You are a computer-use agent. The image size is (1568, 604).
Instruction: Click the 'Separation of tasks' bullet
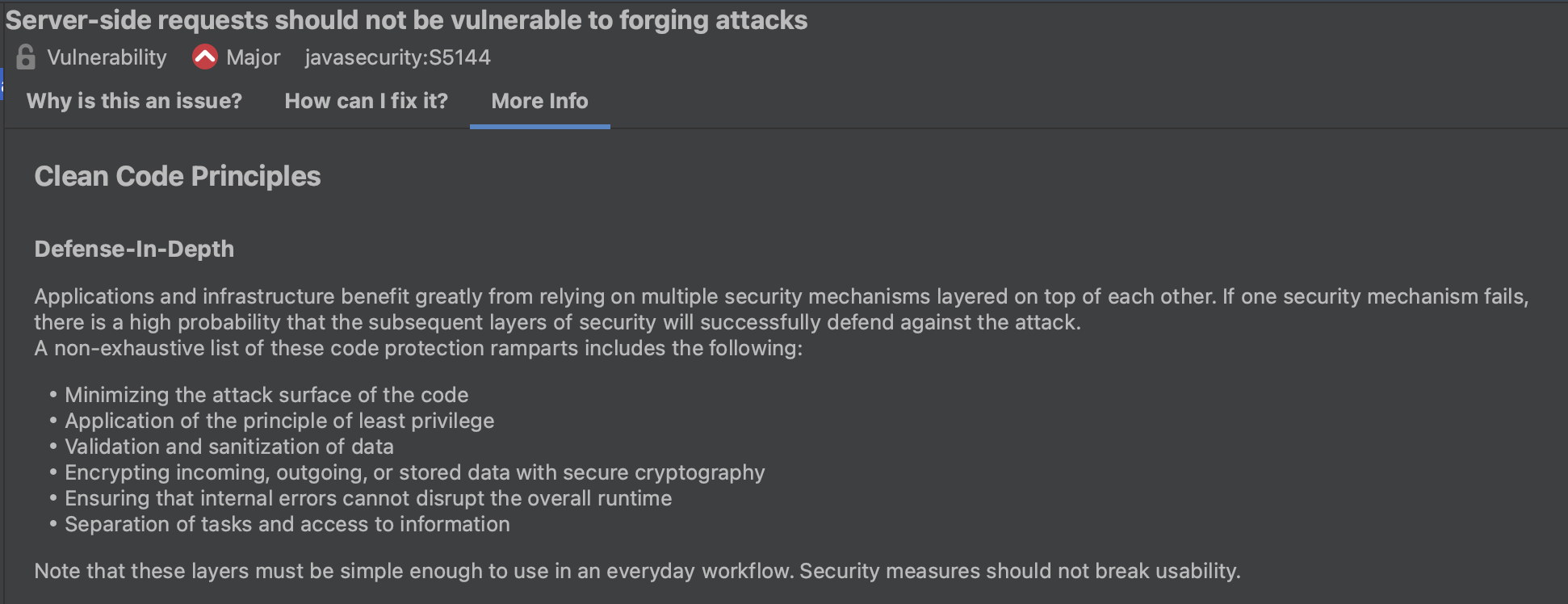pyautogui.click(x=287, y=524)
